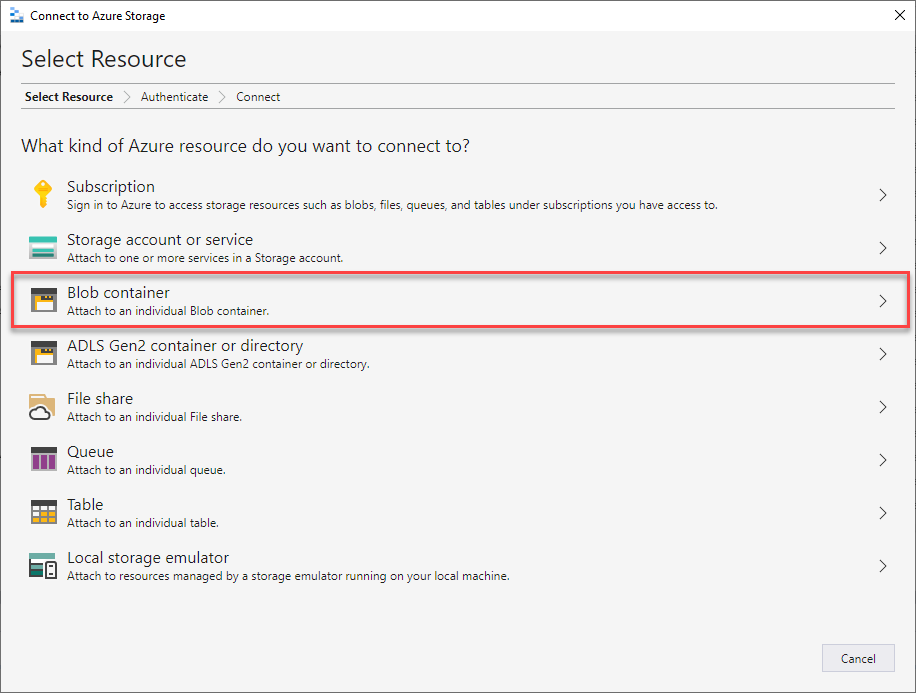Click 'Attach to an individual ADLS Gen2' description
The width and height of the screenshot is (916, 693).
click(218, 364)
